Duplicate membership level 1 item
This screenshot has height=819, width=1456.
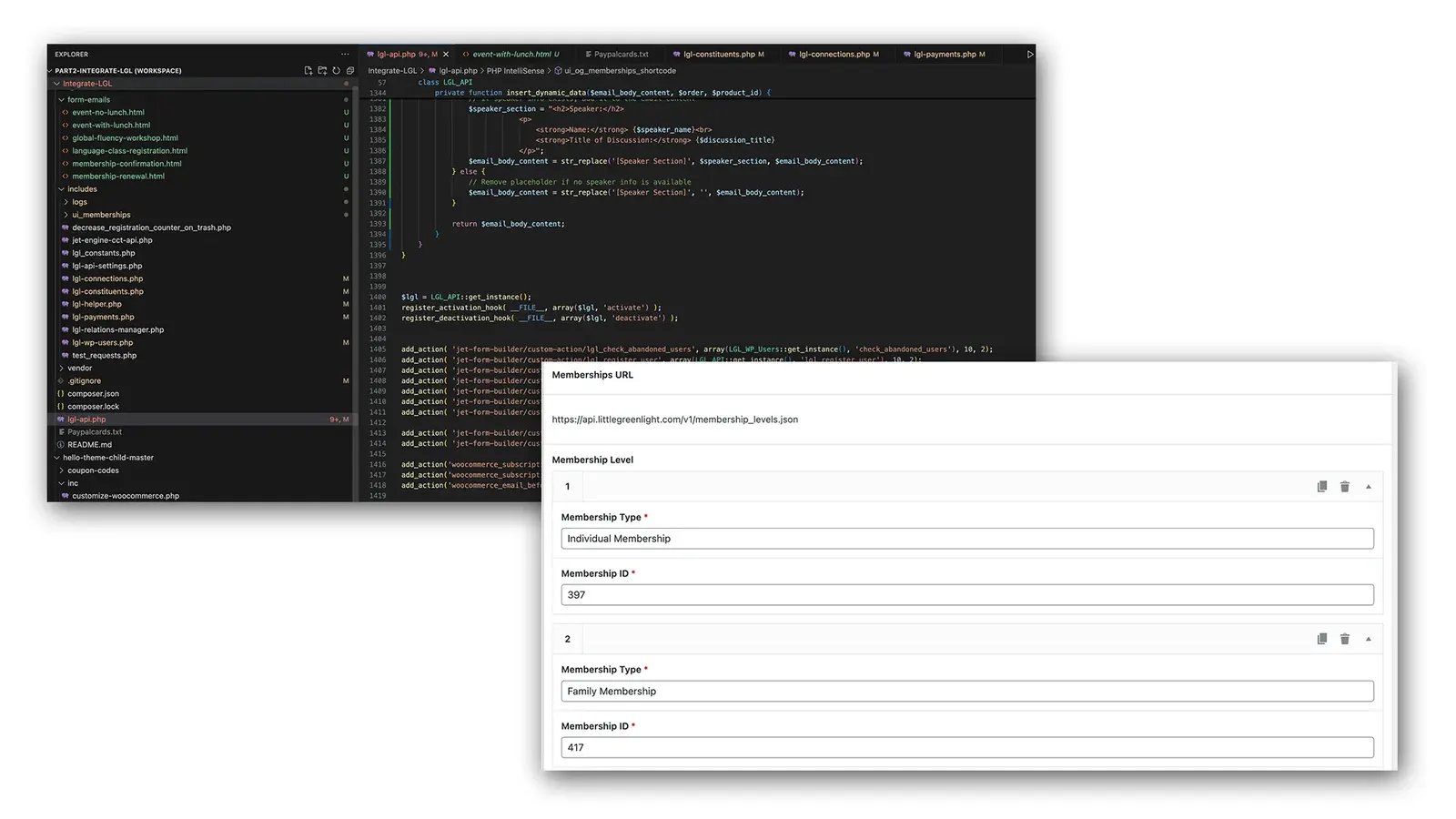(1322, 487)
